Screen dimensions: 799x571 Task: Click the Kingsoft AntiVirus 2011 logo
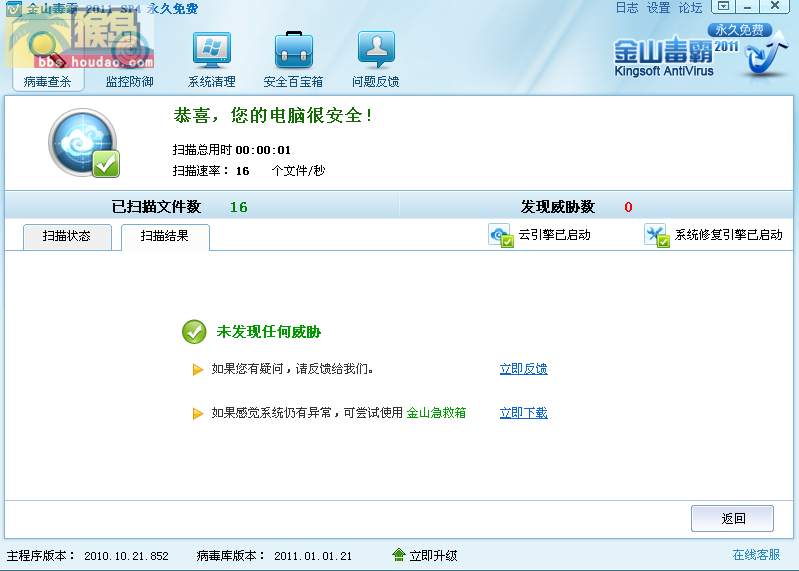click(701, 52)
